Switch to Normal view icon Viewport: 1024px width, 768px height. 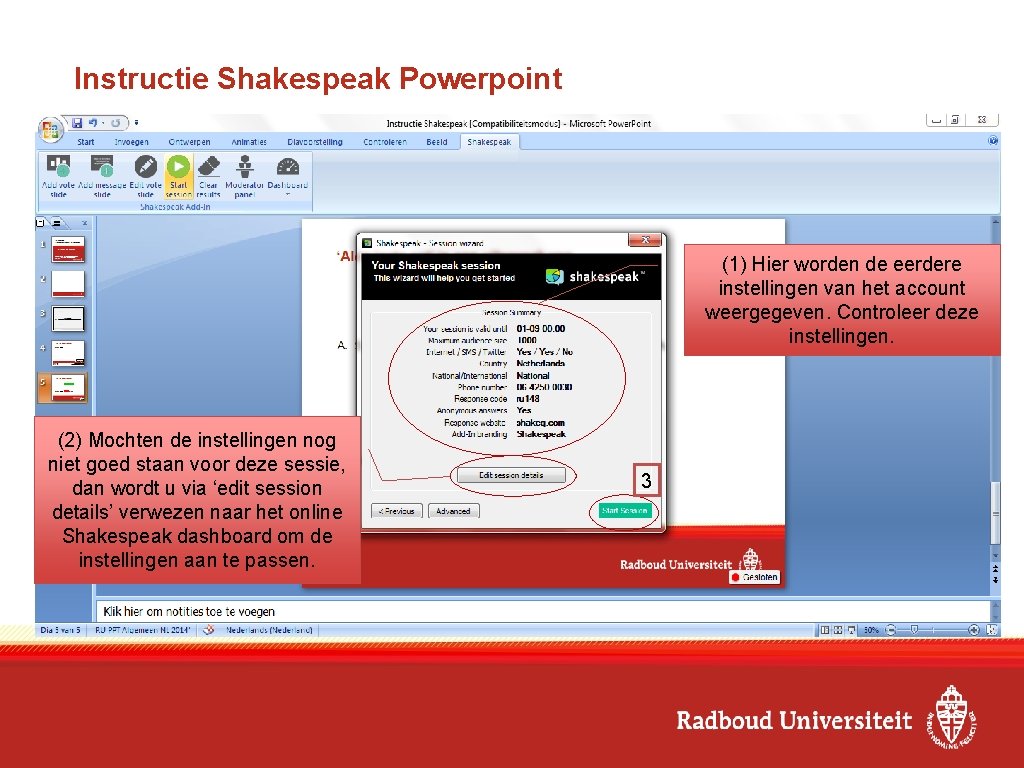(x=825, y=630)
